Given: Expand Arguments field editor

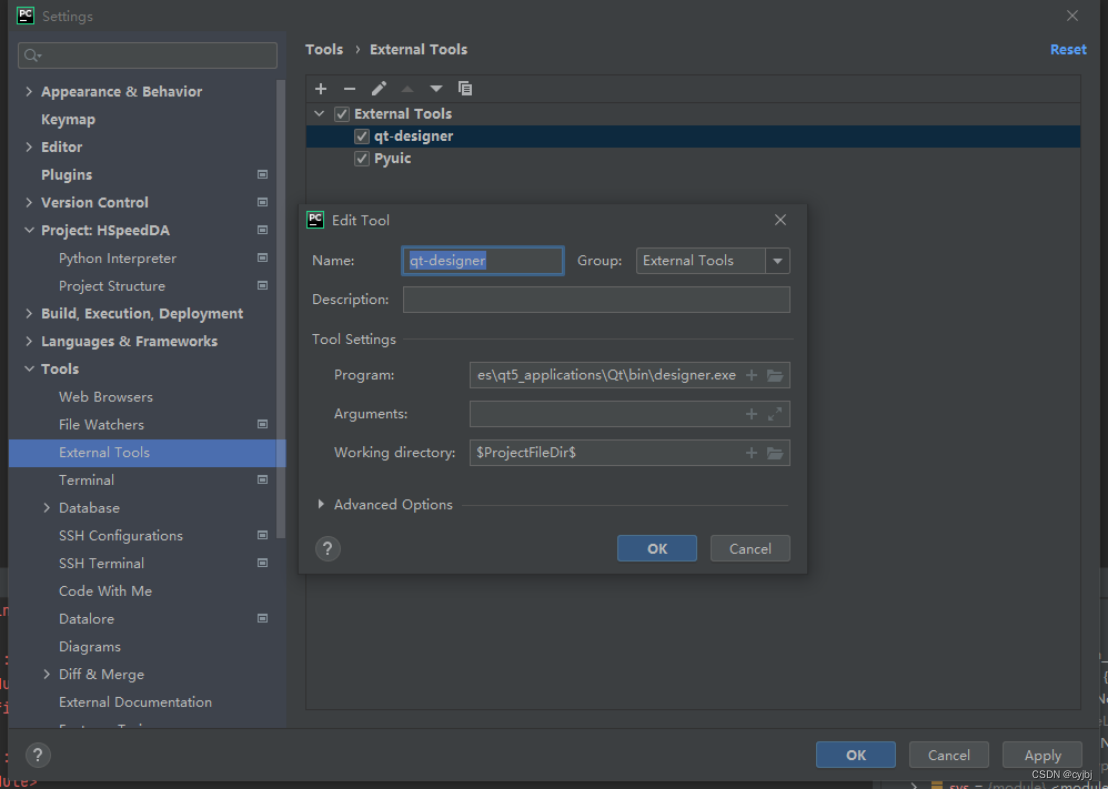Looking at the screenshot, I should [x=774, y=414].
